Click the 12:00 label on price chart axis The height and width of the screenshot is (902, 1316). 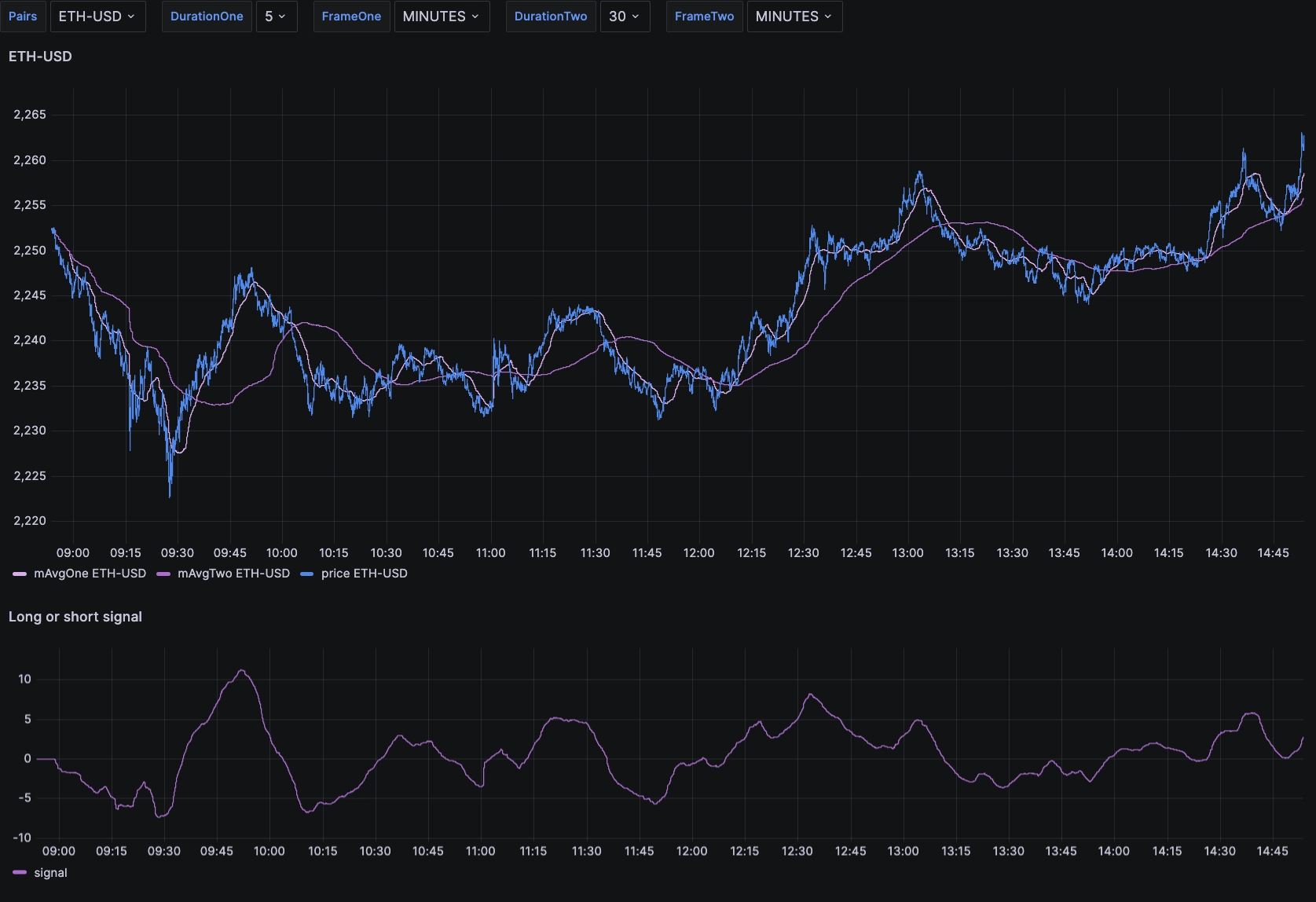tap(699, 553)
